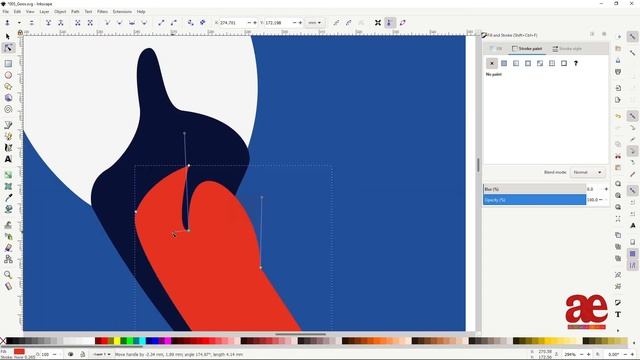640x360 pixels.
Task: Select the Star and polygon tool
Action: pos(8,87)
